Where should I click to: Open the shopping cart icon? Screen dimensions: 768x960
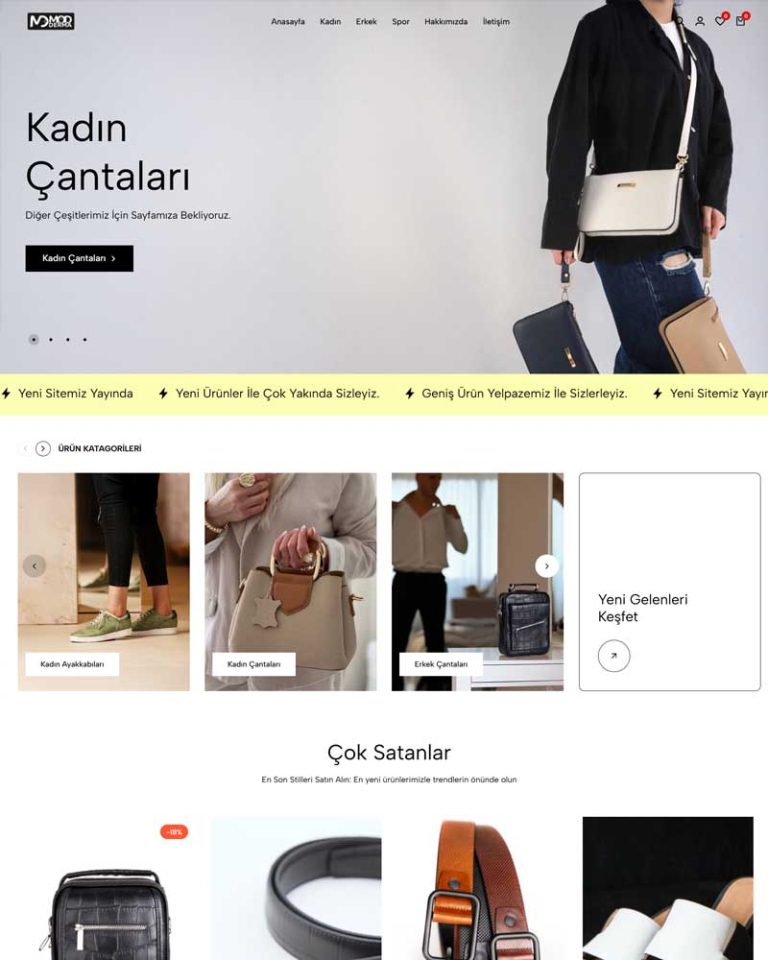[x=742, y=20]
